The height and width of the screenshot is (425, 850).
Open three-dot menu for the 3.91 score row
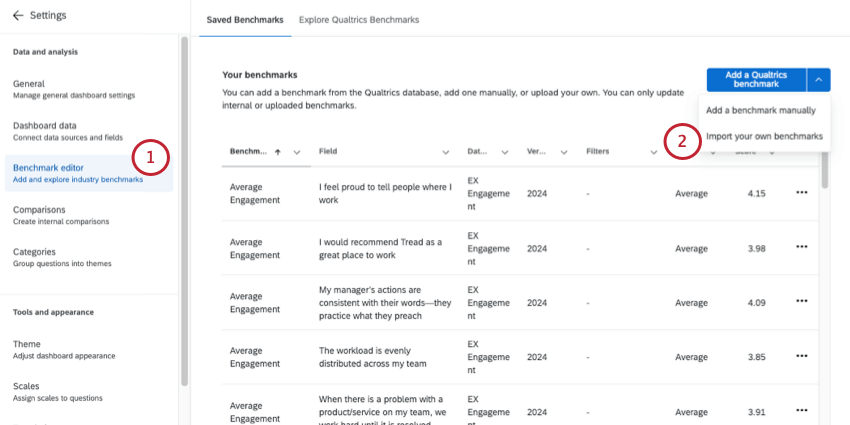801,411
